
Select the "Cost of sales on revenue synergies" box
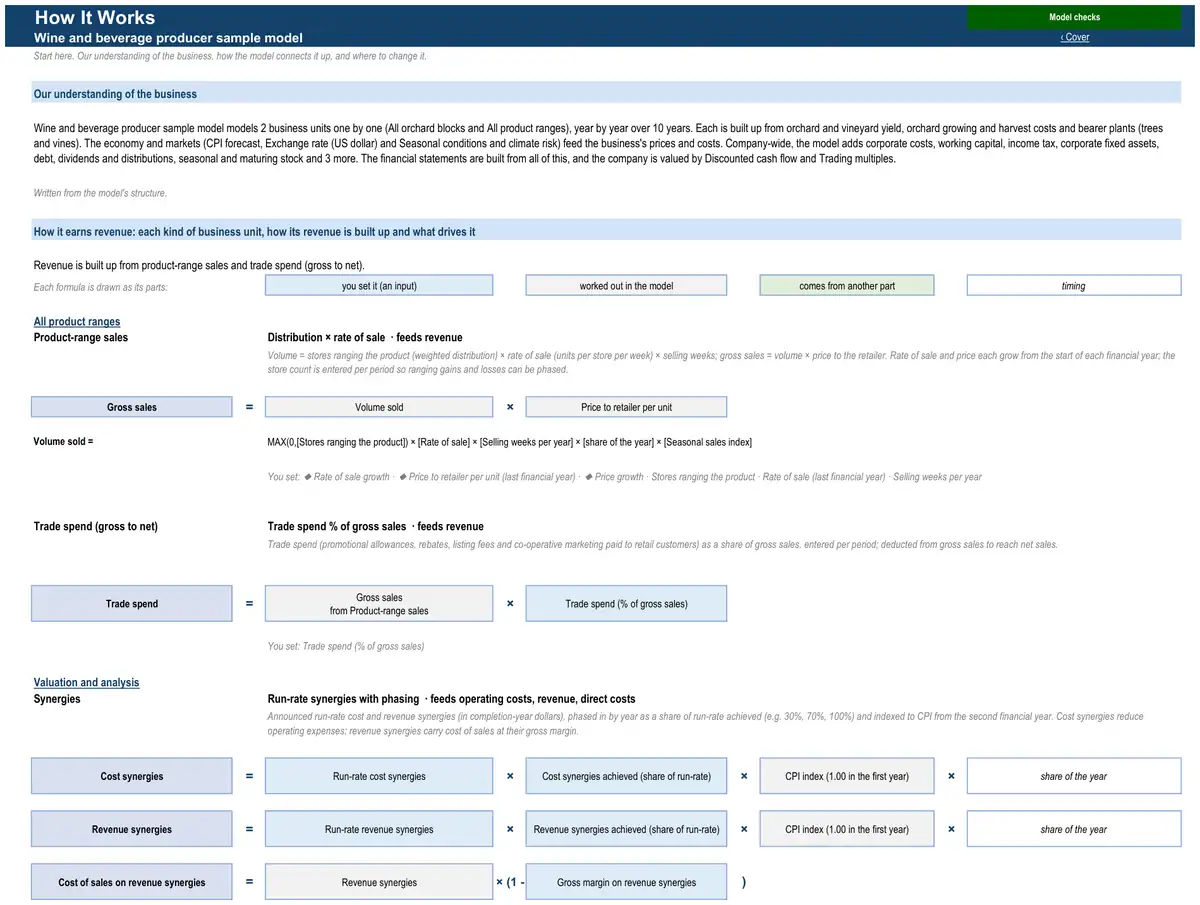pos(132,882)
